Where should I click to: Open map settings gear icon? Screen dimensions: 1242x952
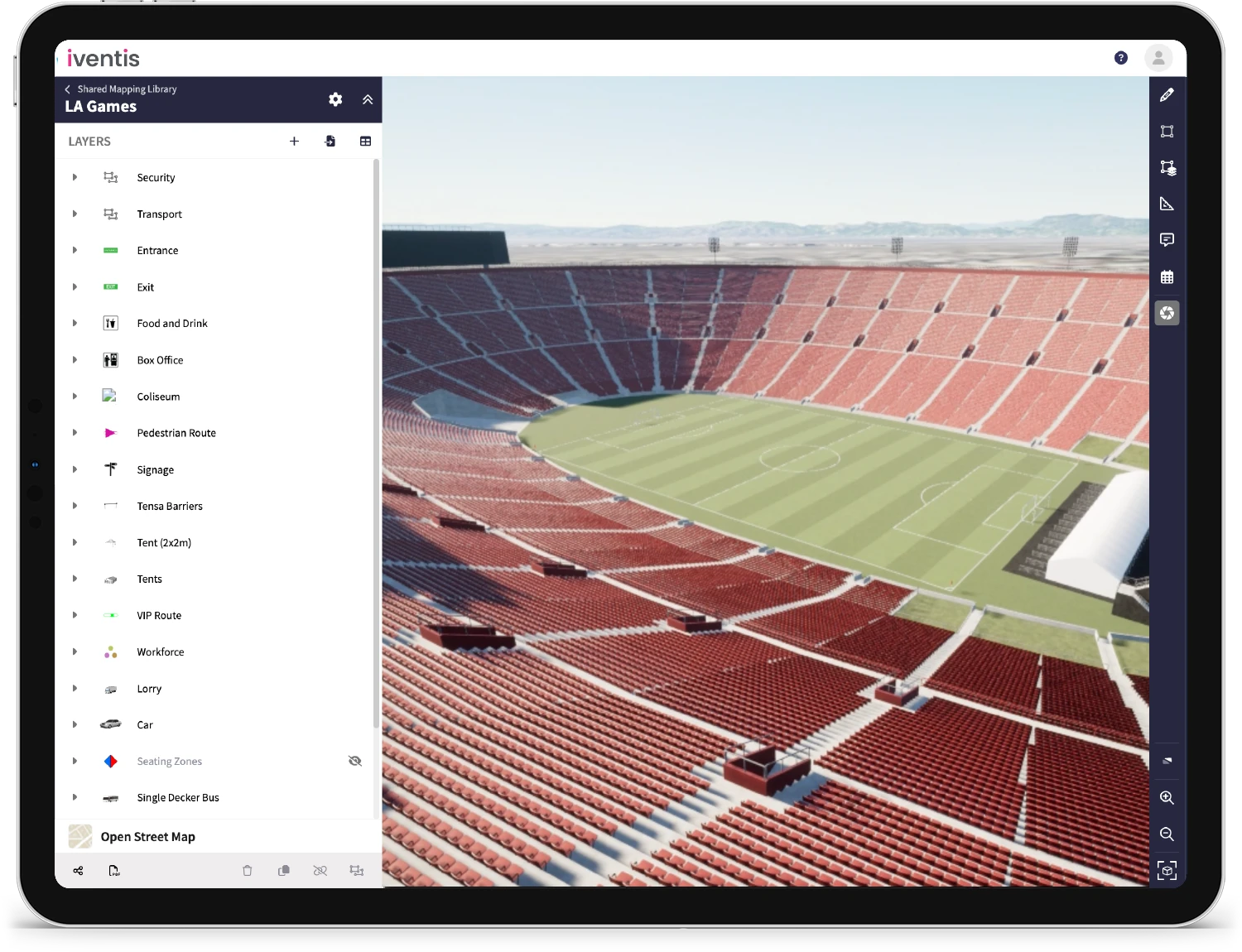(335, 99)
